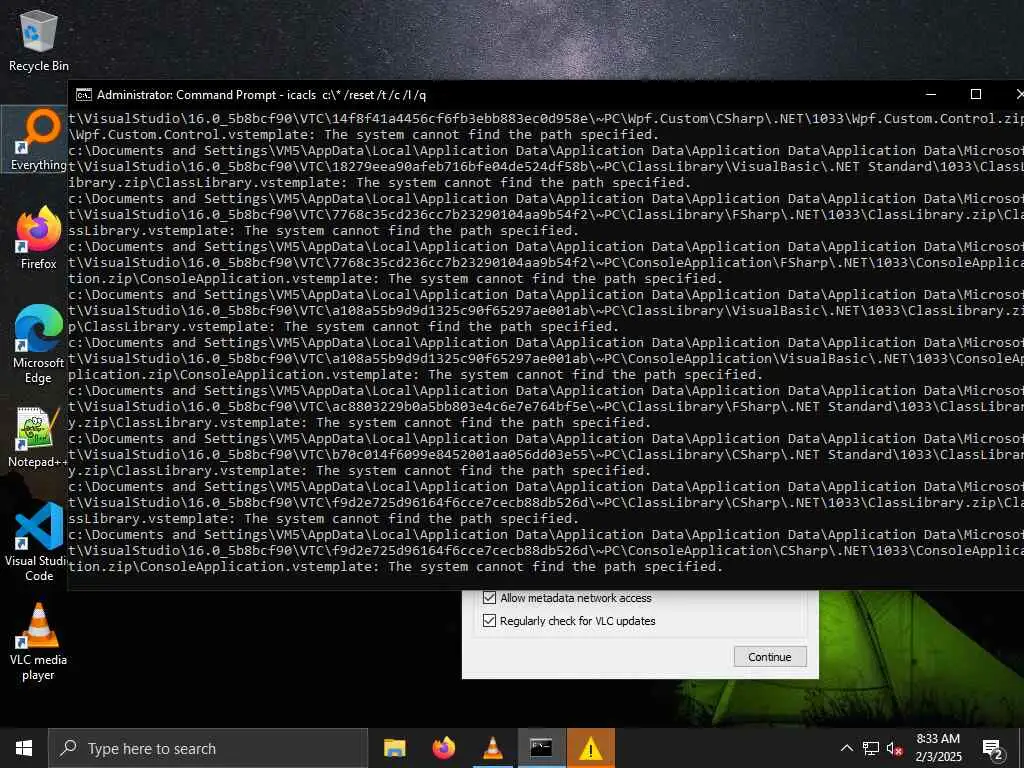Minimize the Command Prompt window

(x=931, y=95)
